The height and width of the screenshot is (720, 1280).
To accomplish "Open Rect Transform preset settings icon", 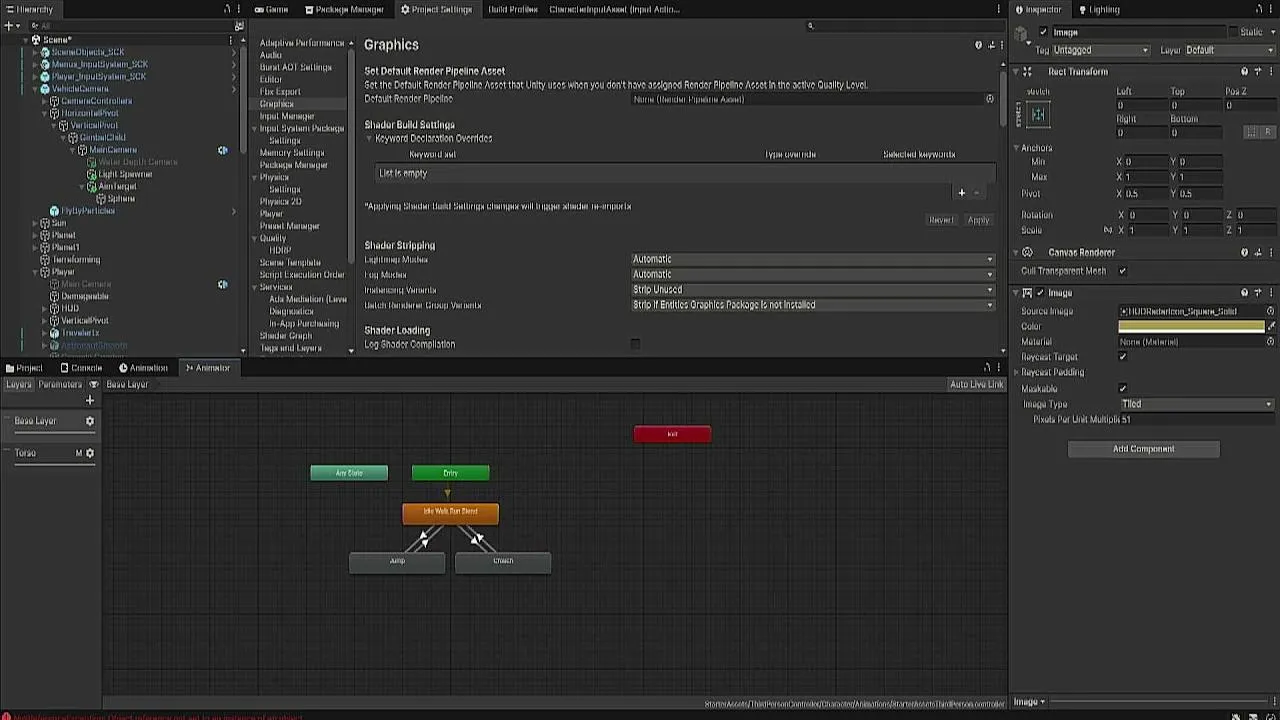I will tap(1257, 72).
